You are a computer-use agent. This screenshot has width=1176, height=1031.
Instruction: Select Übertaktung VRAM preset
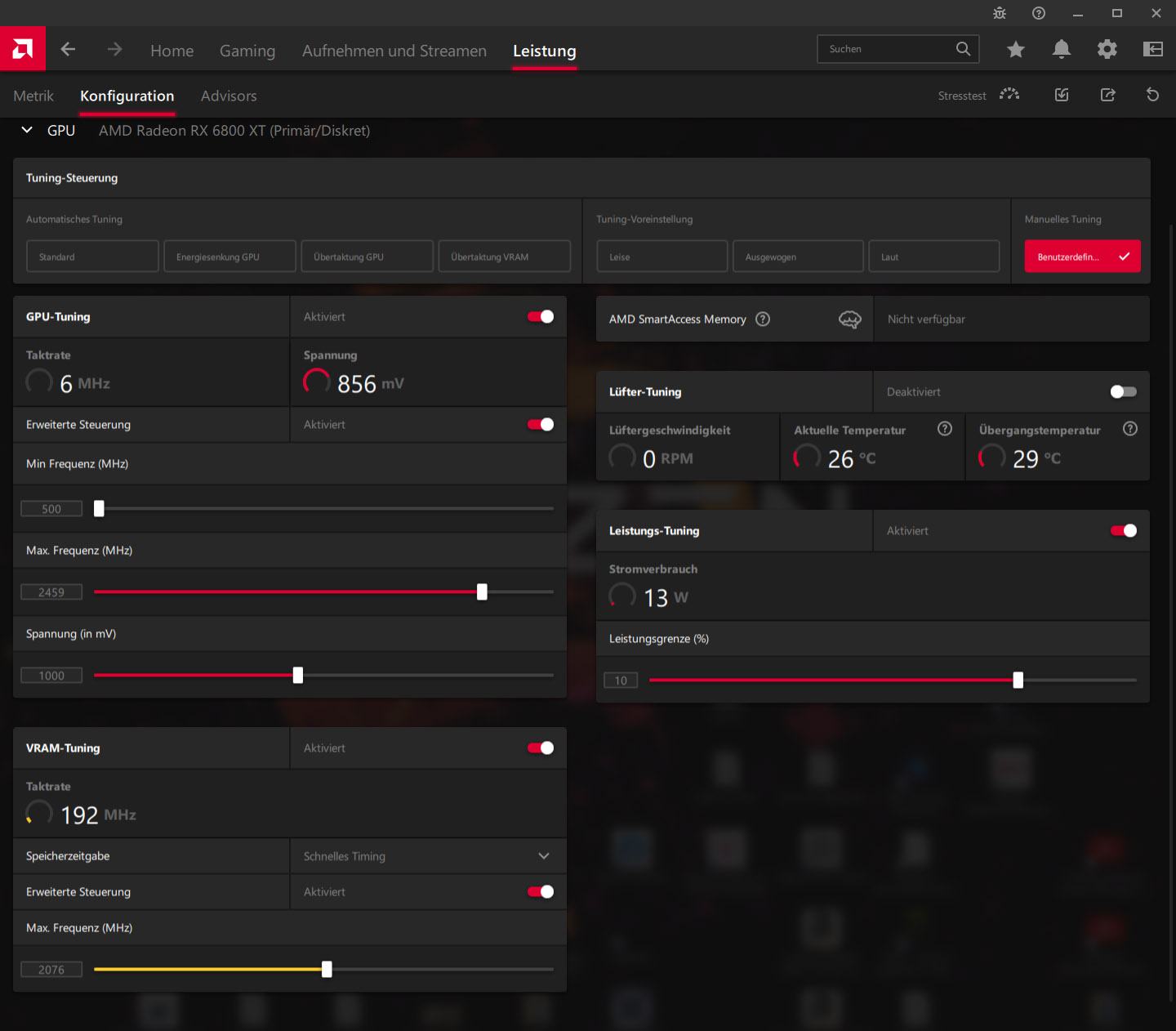(504, 257)
